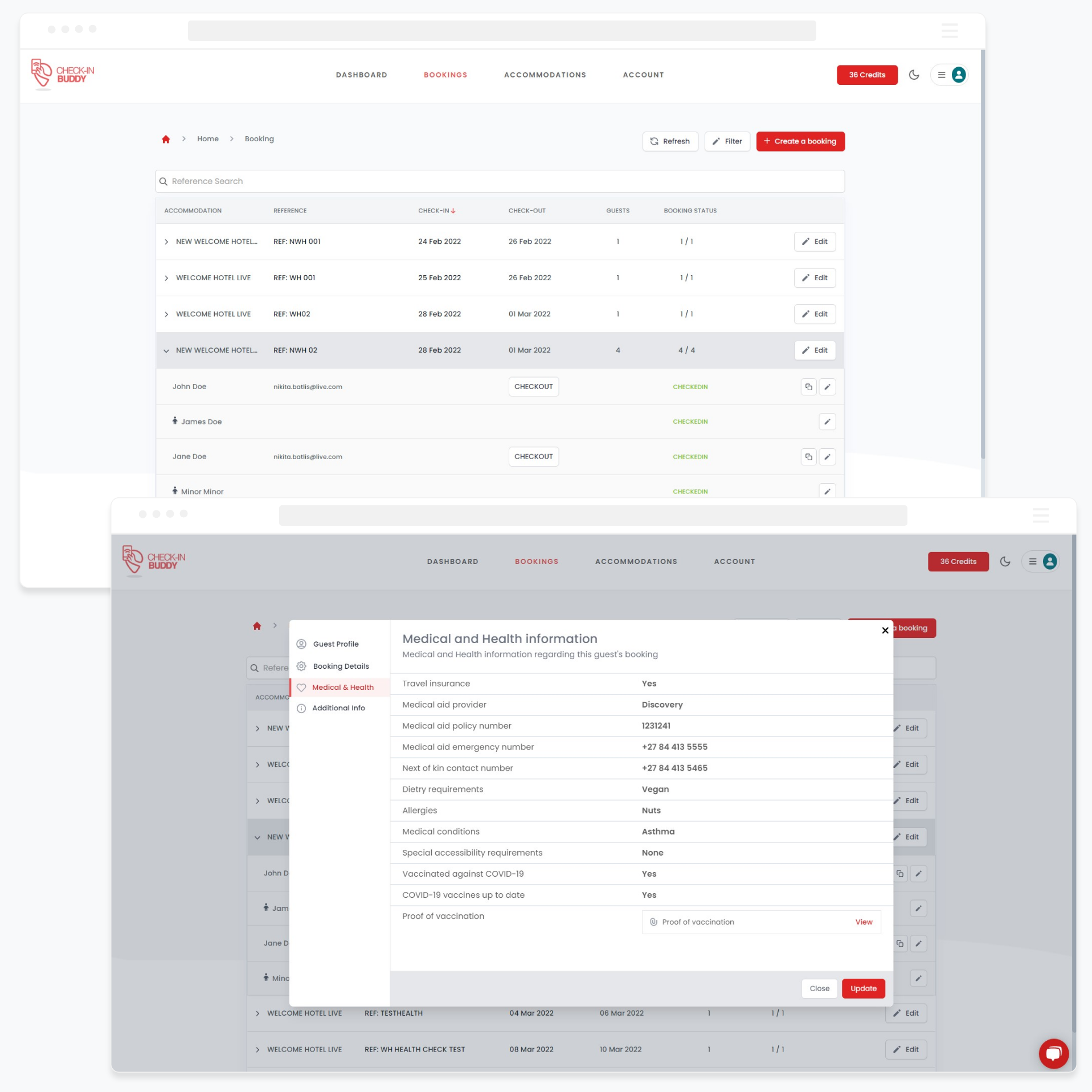Click the Refresh button
Viewport: 1092px width, 1092px height.
point(670,141)
